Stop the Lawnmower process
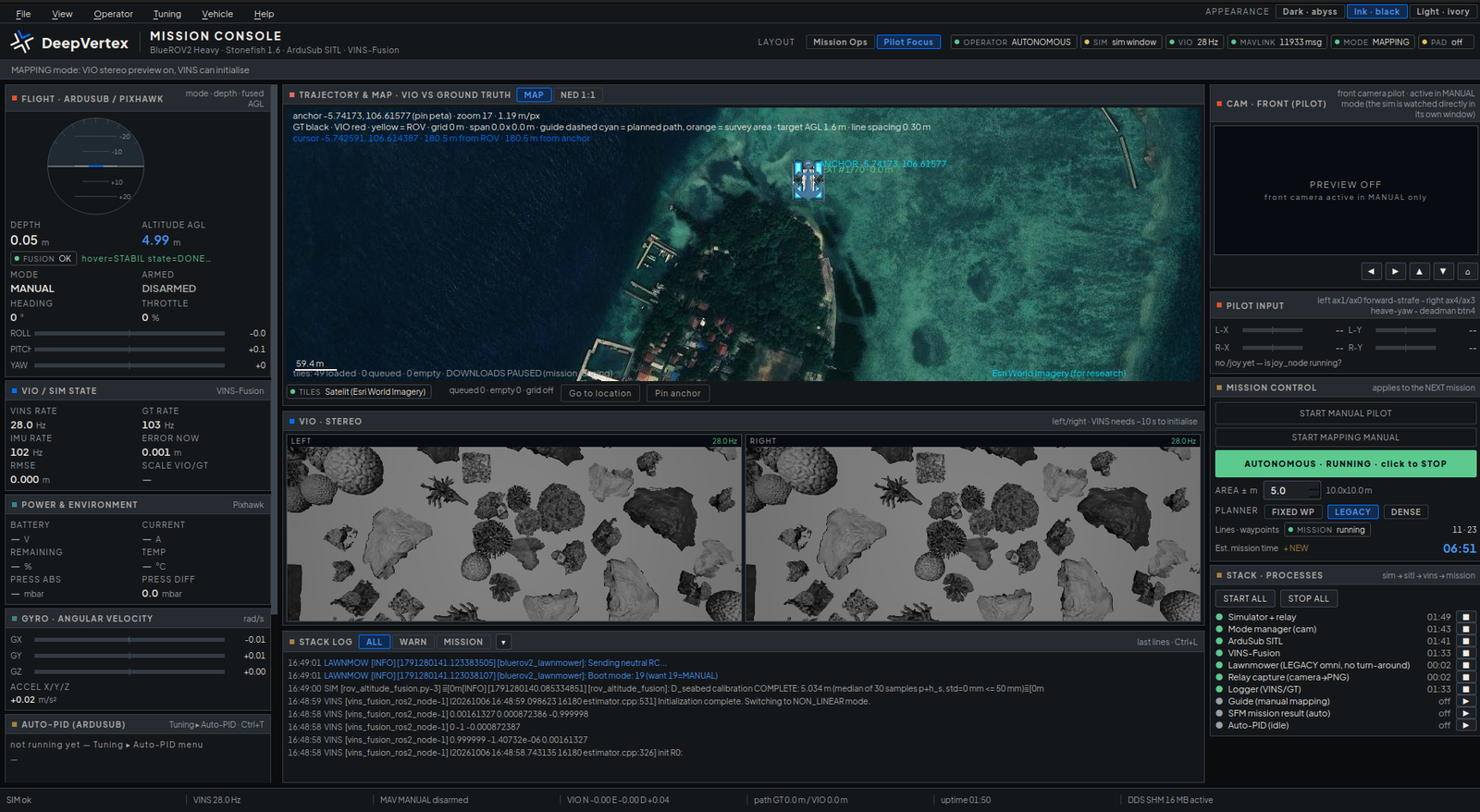 point(1466,665)
